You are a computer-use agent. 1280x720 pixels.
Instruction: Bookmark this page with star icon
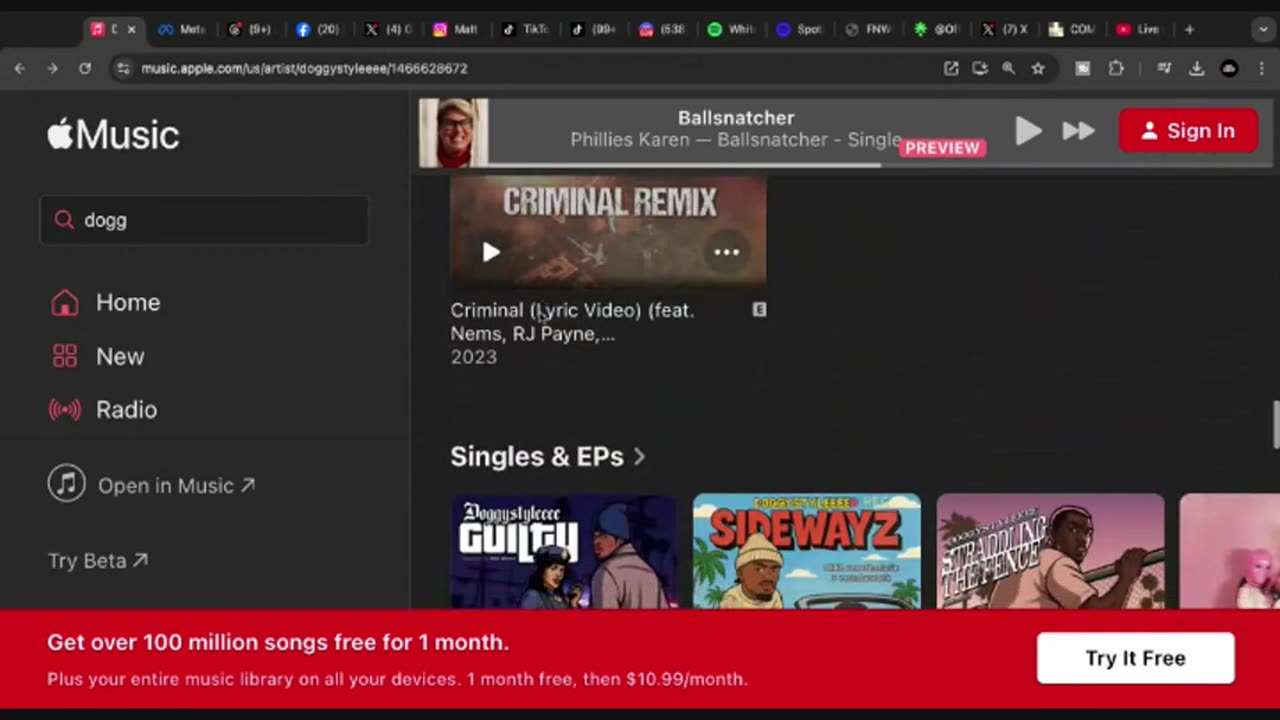point(1038,68)
